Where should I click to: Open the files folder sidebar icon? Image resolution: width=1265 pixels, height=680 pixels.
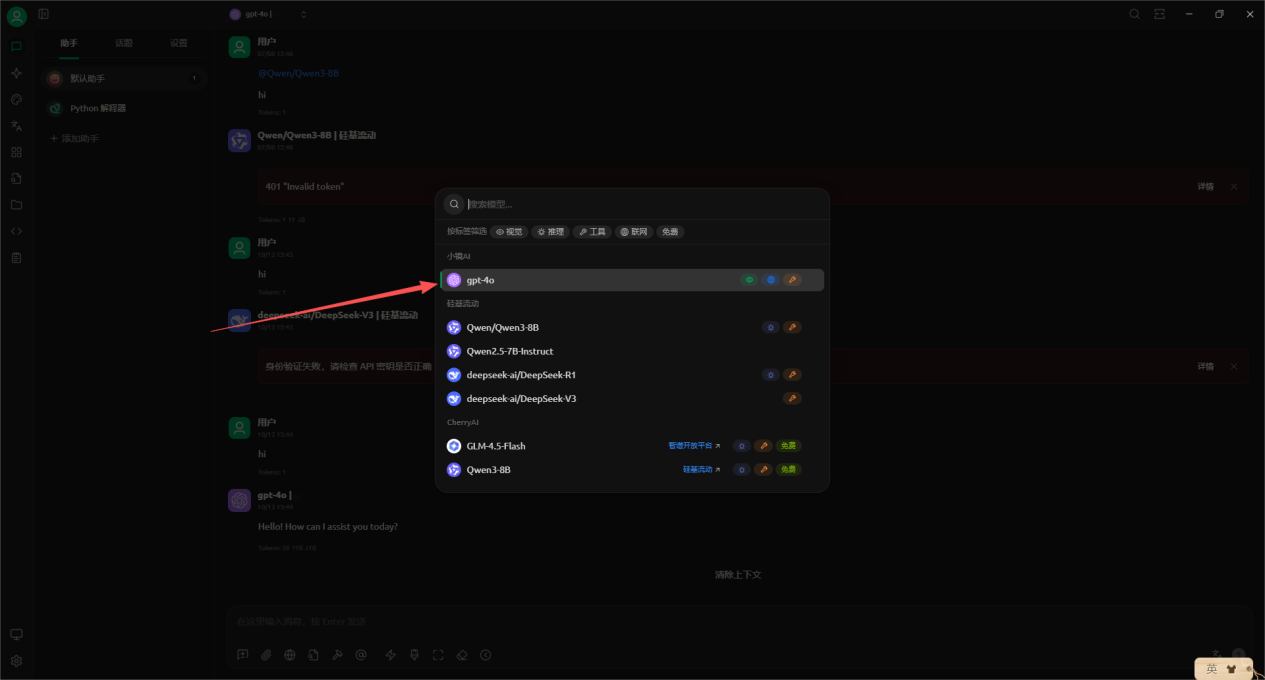click(16, 205)
